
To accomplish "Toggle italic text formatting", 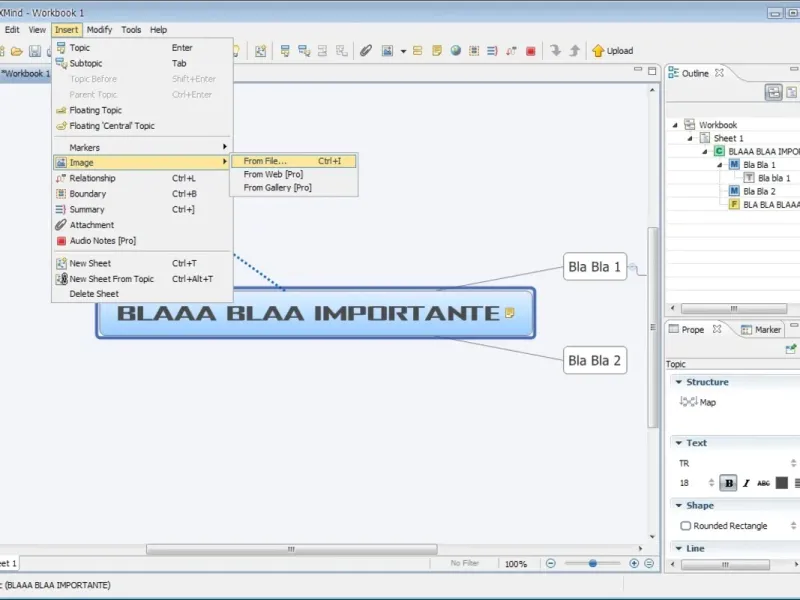I will click(x=746, y=483).
